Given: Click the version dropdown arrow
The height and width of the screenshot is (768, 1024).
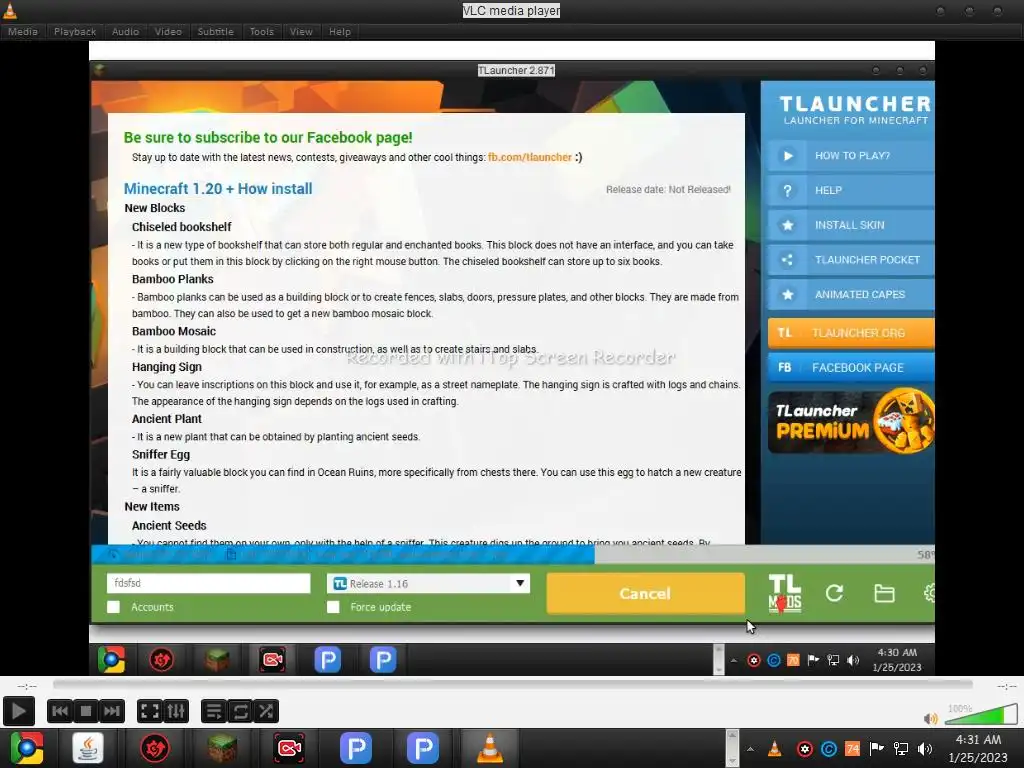Looking at the screenshot, I should click(x=520, y=583).
